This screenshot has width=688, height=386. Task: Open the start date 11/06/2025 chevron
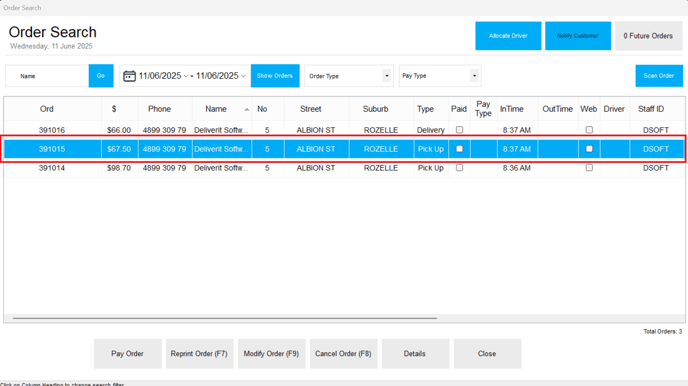point(186,76)
